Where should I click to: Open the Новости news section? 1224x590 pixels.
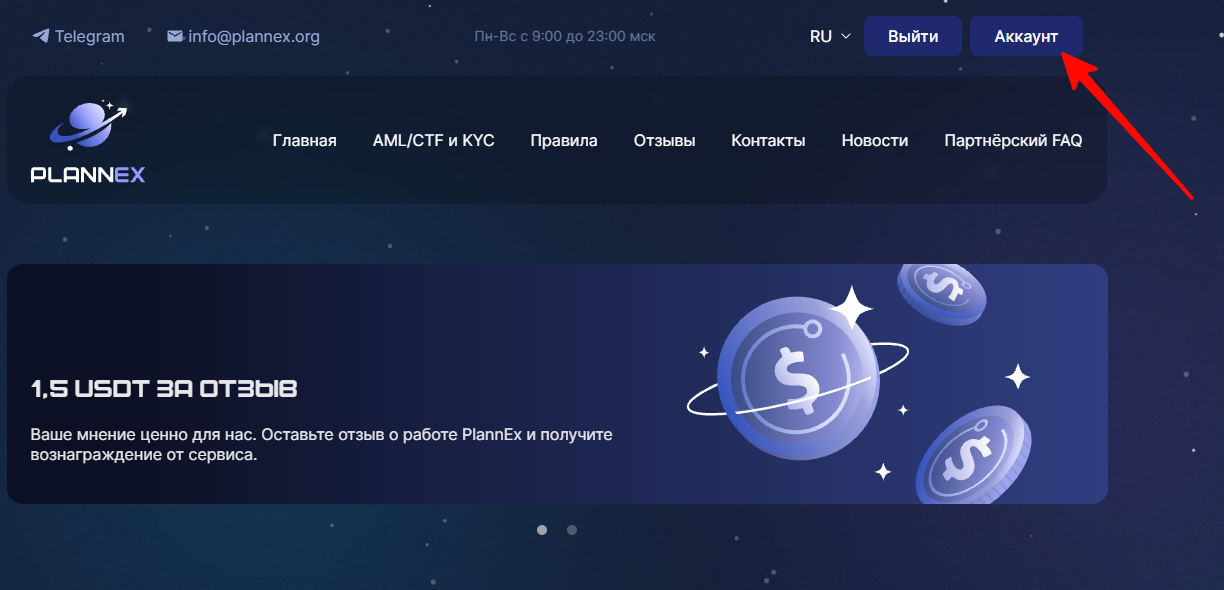click(x=874, y=140)
